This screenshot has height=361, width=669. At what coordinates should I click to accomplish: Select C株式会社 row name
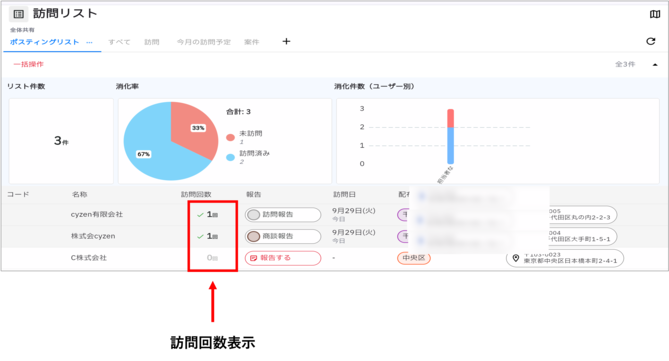[x=89, y=258]
